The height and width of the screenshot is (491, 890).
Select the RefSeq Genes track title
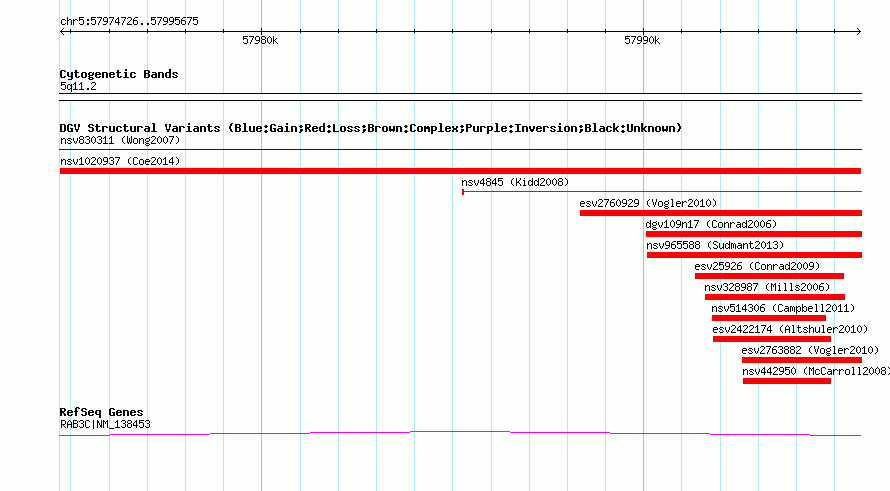(101, 413)
